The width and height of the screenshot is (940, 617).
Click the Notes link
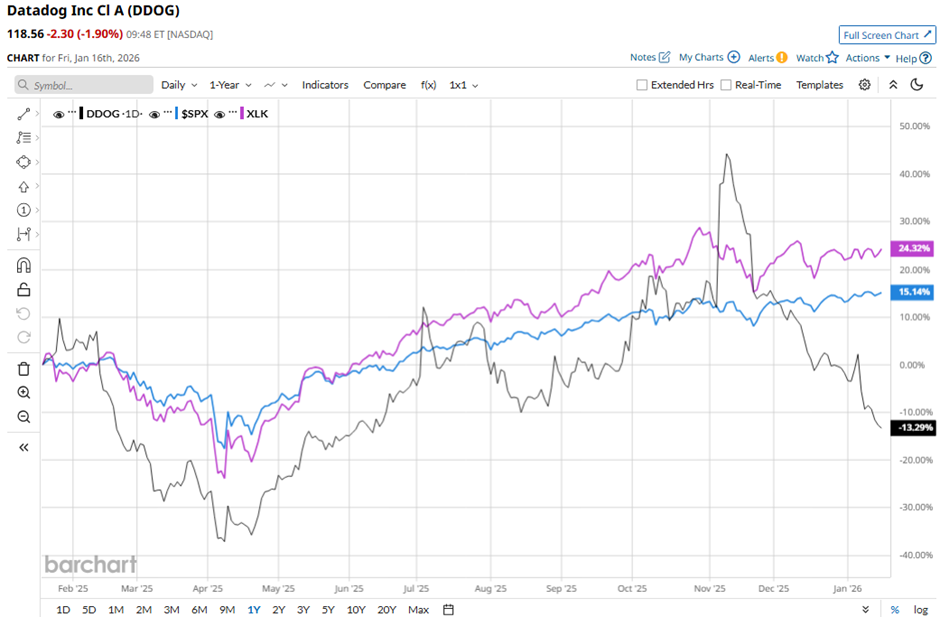(x=643, y=57)
